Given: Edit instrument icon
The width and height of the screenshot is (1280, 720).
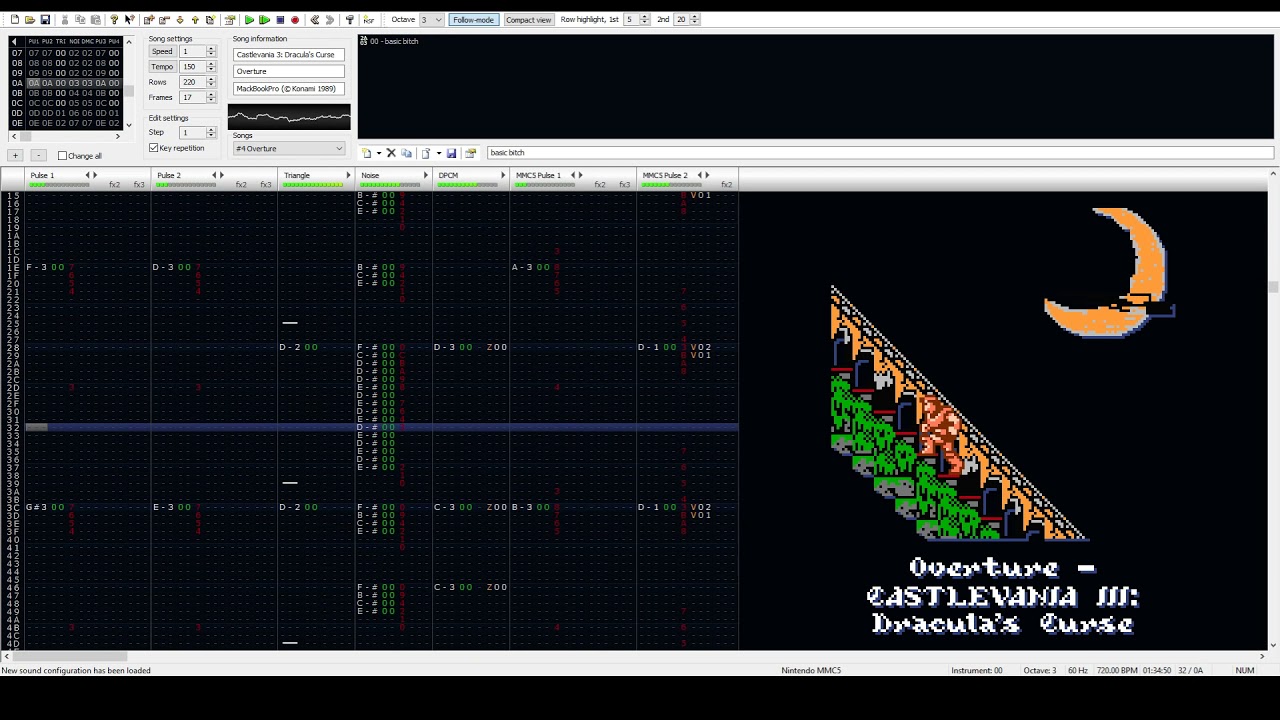Looking at the screenshot, I should click(470, 153).
